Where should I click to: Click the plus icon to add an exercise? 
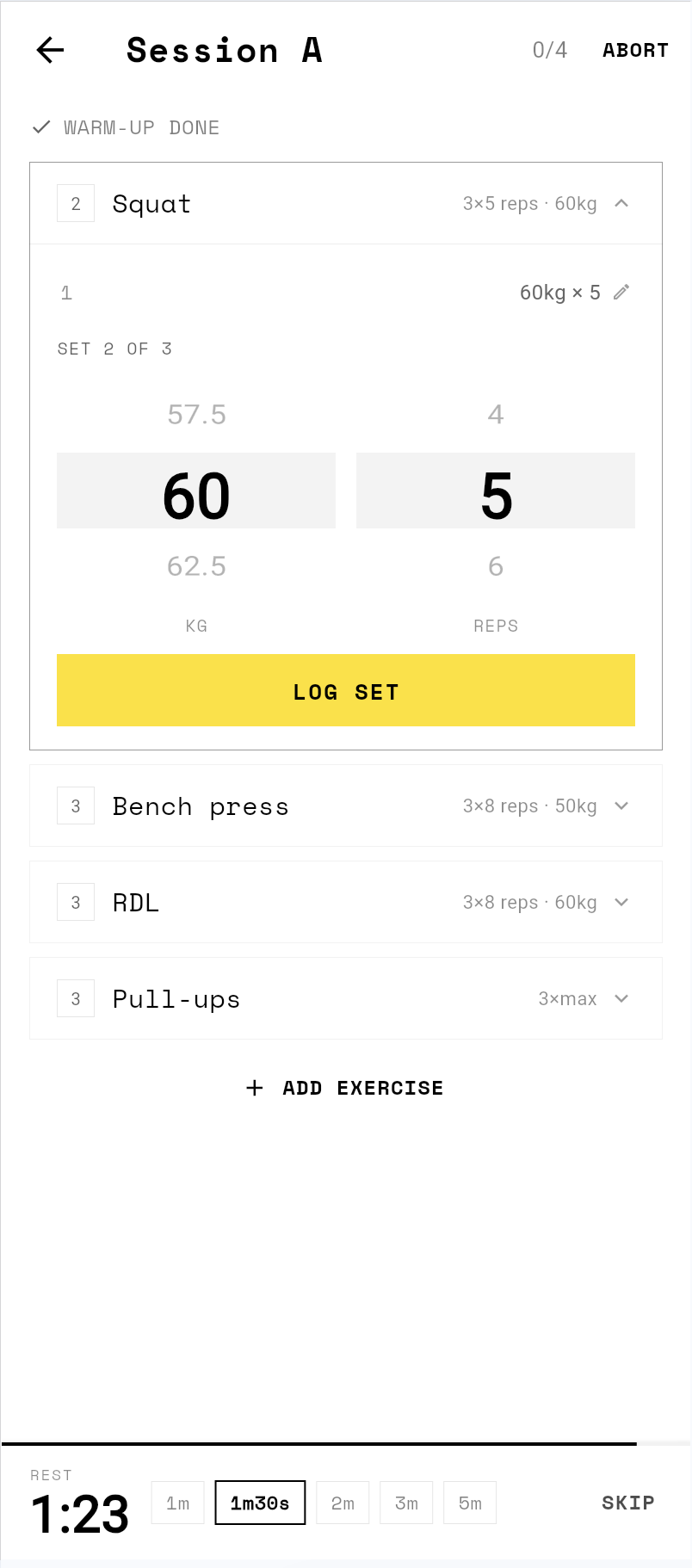(255, 1088)
